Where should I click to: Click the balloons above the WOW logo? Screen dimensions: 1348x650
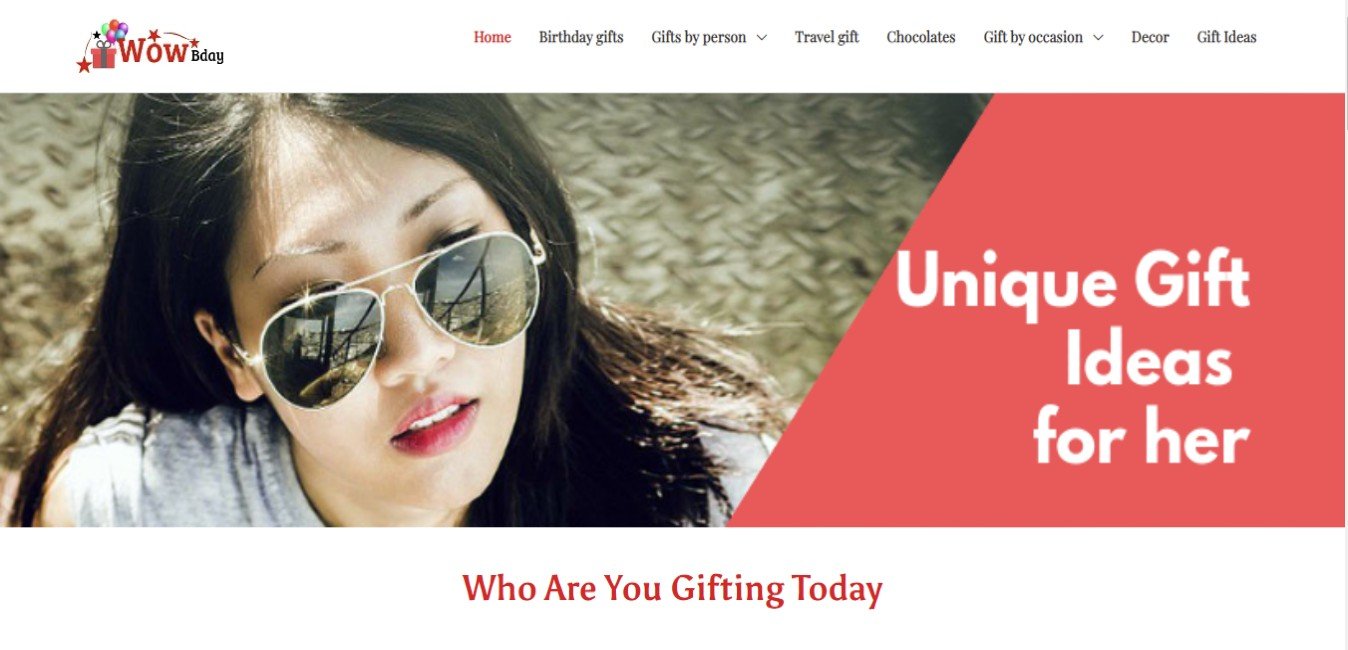115,30
